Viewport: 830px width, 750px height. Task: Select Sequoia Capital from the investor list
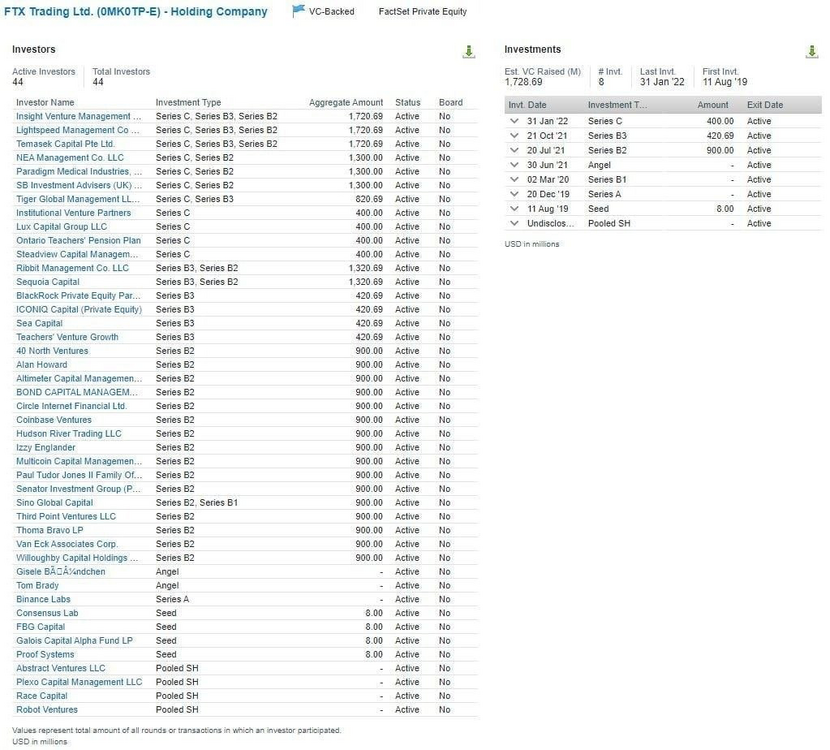coord(47,281)
